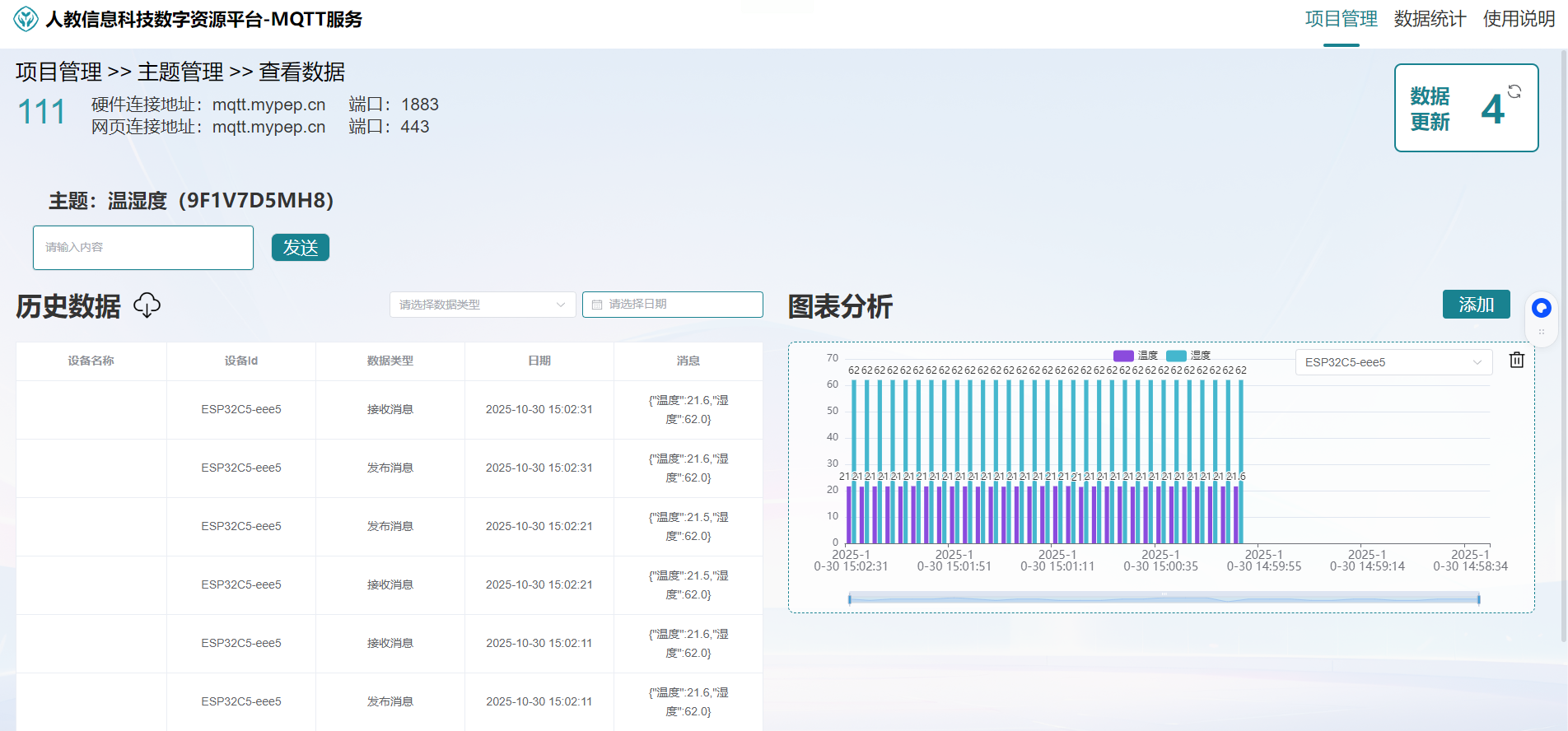1568x731 pixels.
Task: Click the 发送 button
Action: coord(301,247)
